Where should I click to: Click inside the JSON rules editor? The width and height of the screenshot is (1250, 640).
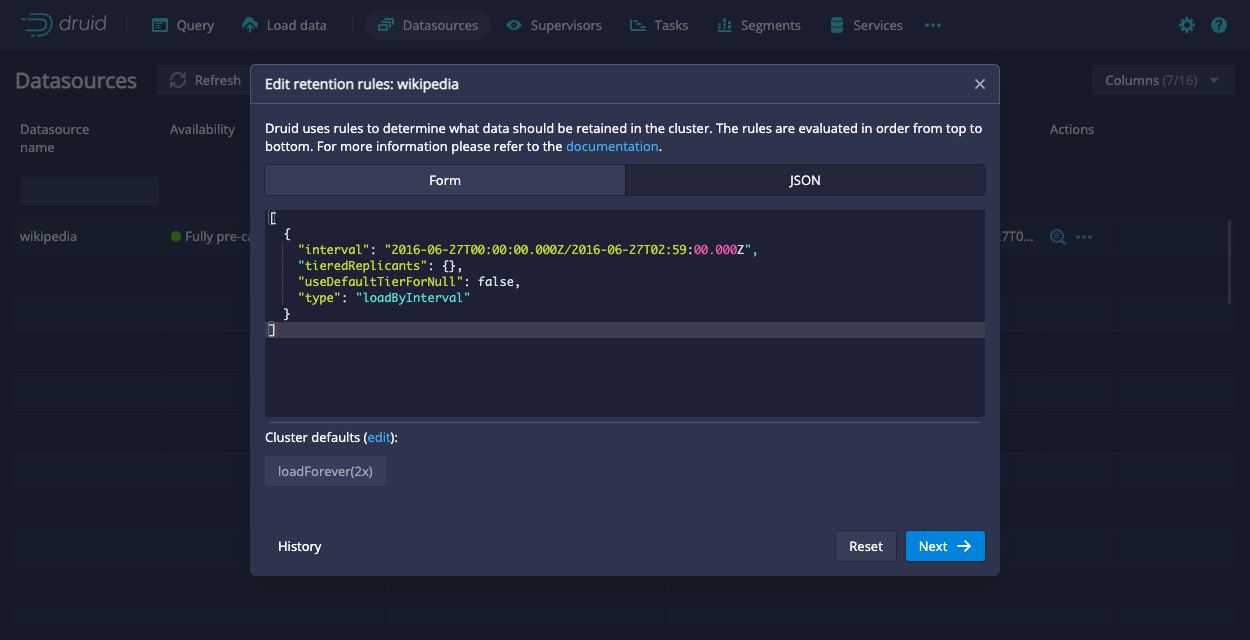click(625, 370)
